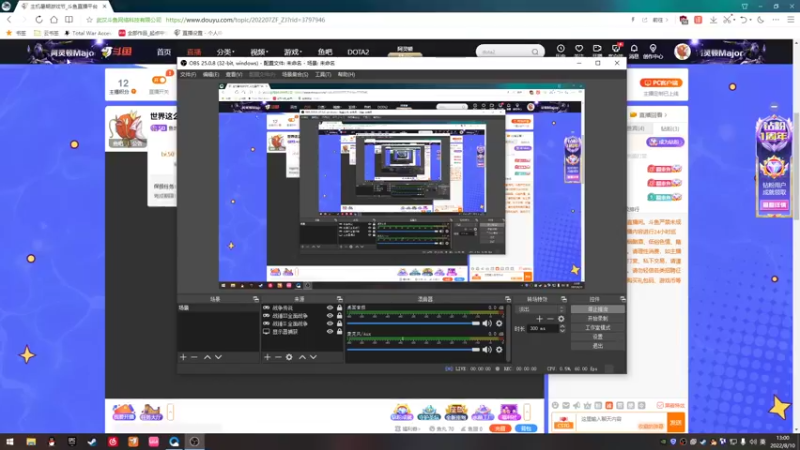Image resolution: width=800 pixels, height=450 pixels.
Task: Open the 帮助(H) menu in OBS
Action: (x=346, y=74)
